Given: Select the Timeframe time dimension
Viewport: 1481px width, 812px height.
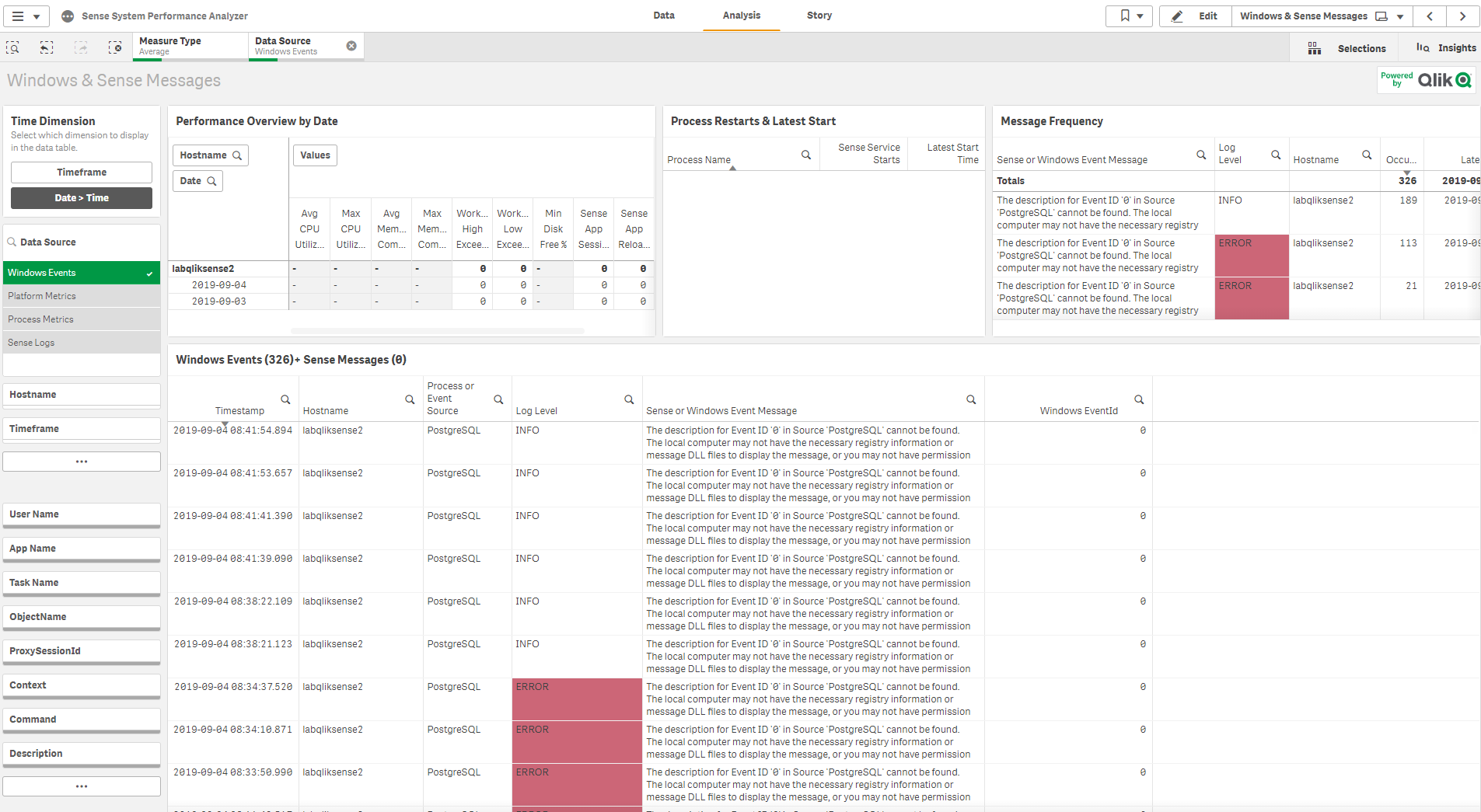Looking at the screenshot, I should click(81, 172).
